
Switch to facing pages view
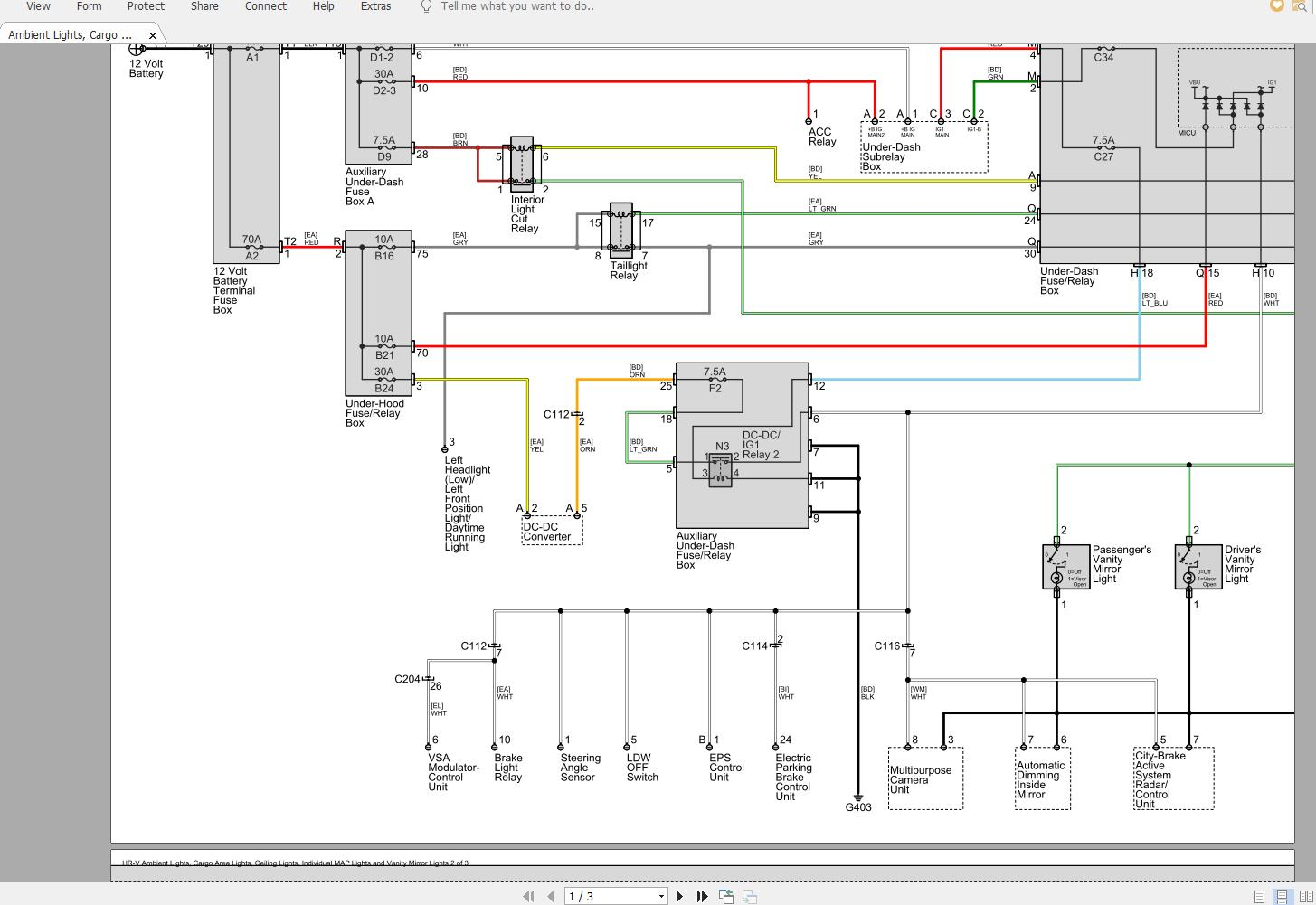click(1304, 897)
